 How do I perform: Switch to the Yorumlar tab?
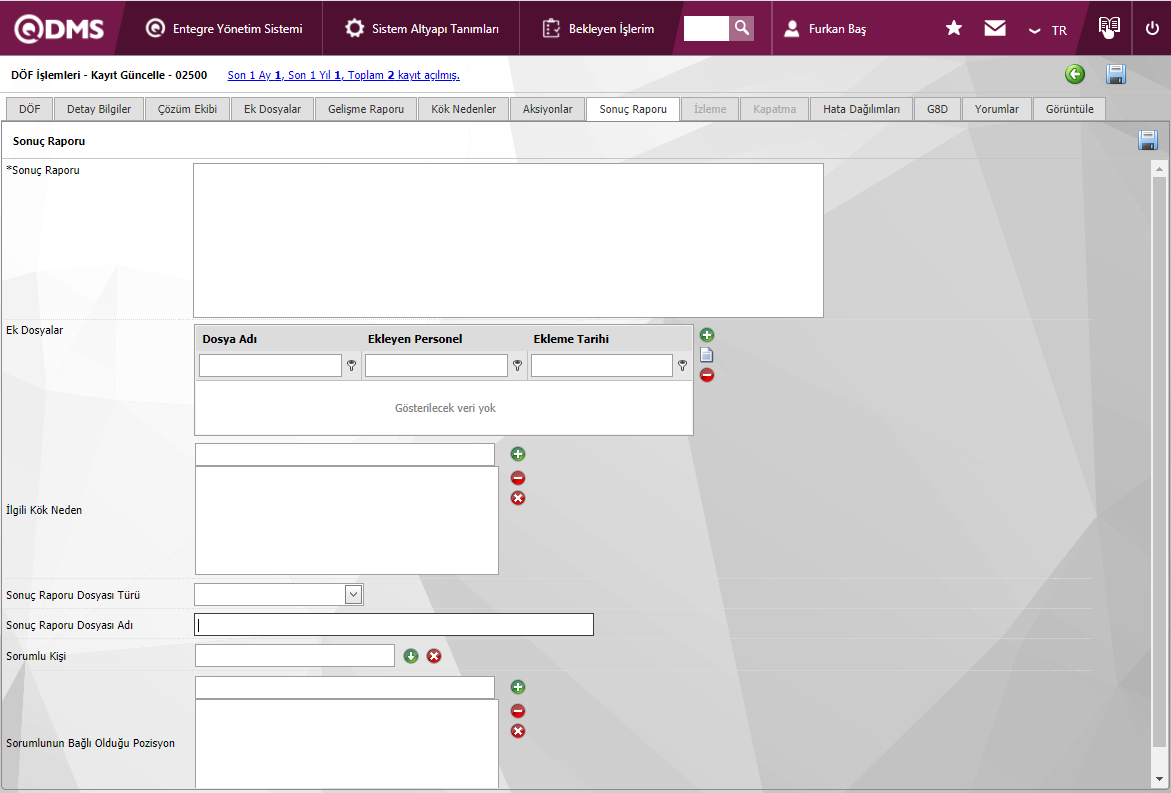pyautogui.click(x=997, y=109)
